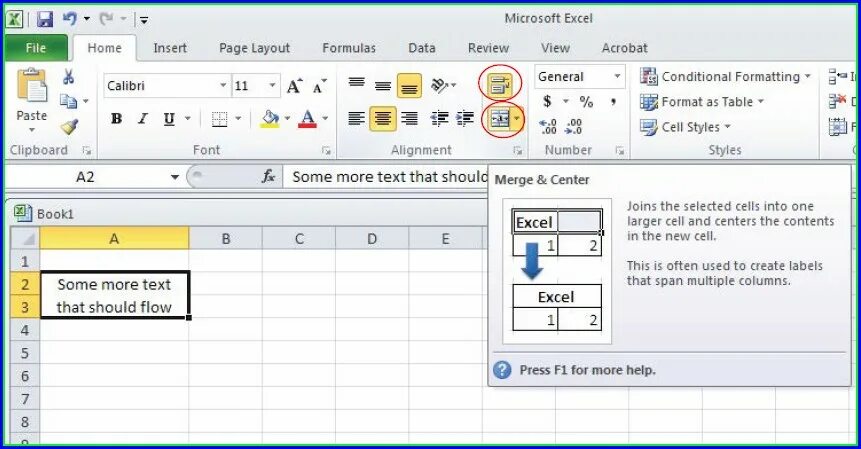
Task: Toggle Bold formatting
Action: (116, 119)
